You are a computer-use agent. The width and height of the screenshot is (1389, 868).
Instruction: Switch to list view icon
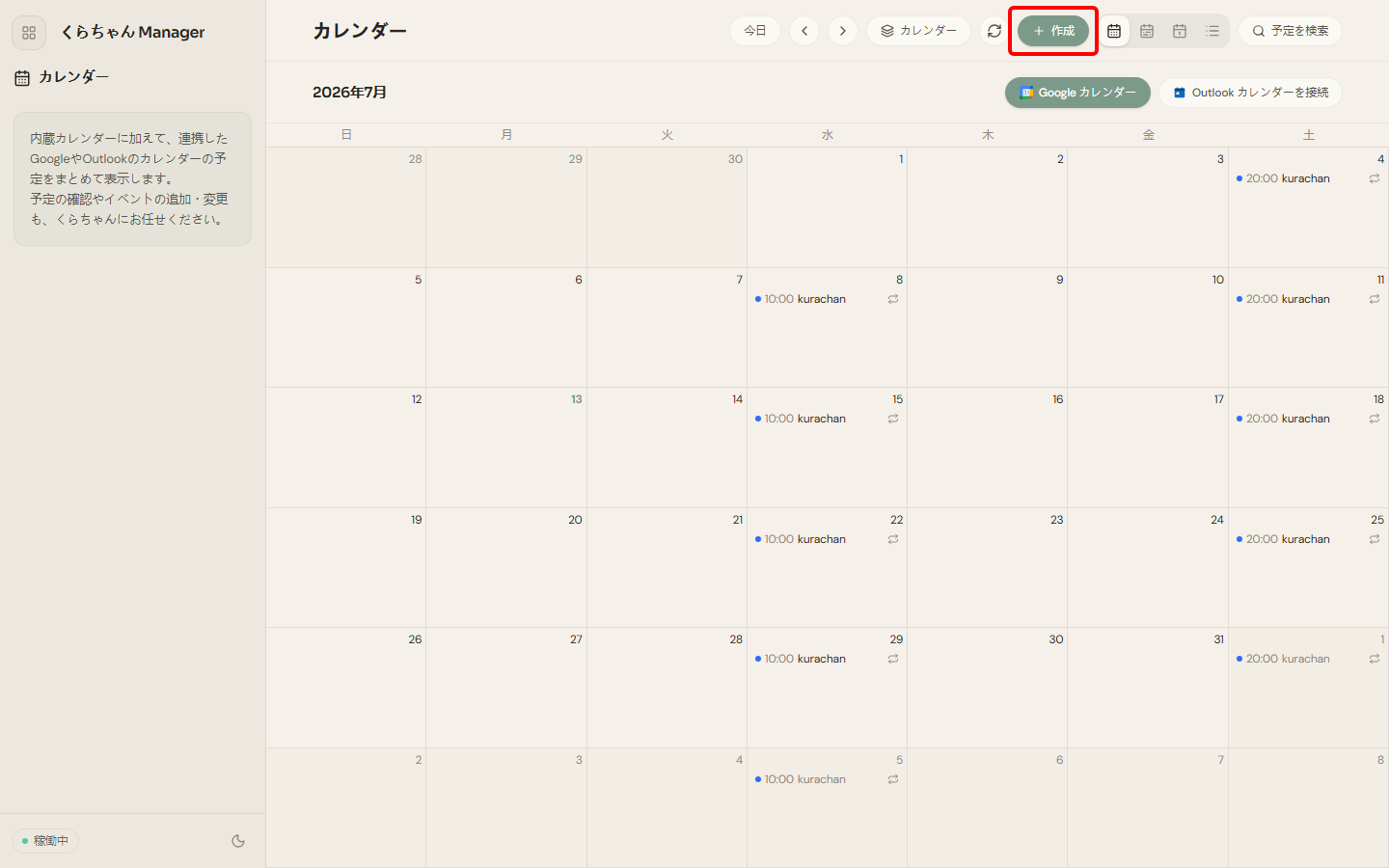1212,31
